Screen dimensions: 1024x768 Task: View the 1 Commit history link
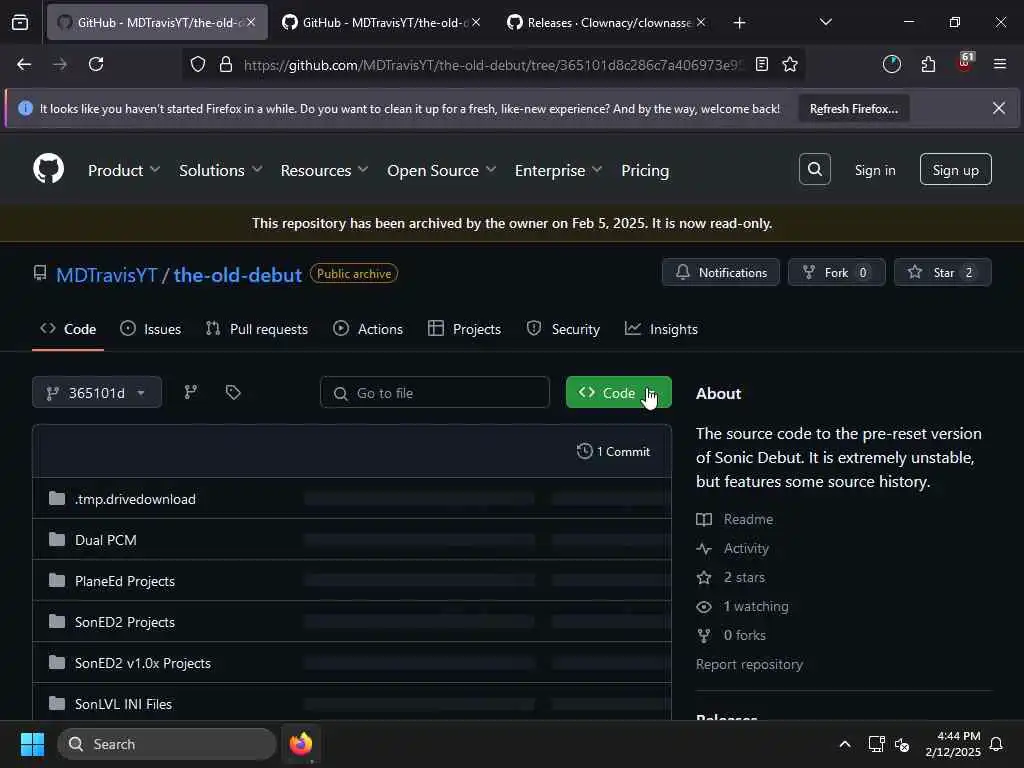tap(613, 451)
